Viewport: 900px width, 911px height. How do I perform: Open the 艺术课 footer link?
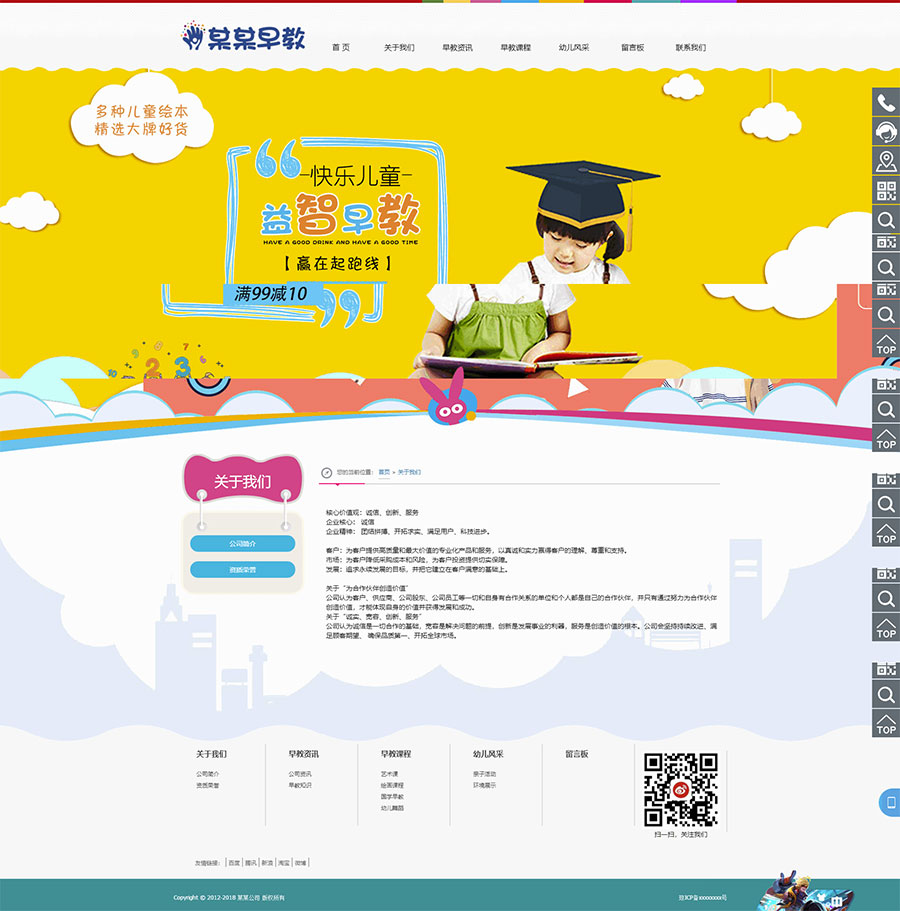[389, 774]
